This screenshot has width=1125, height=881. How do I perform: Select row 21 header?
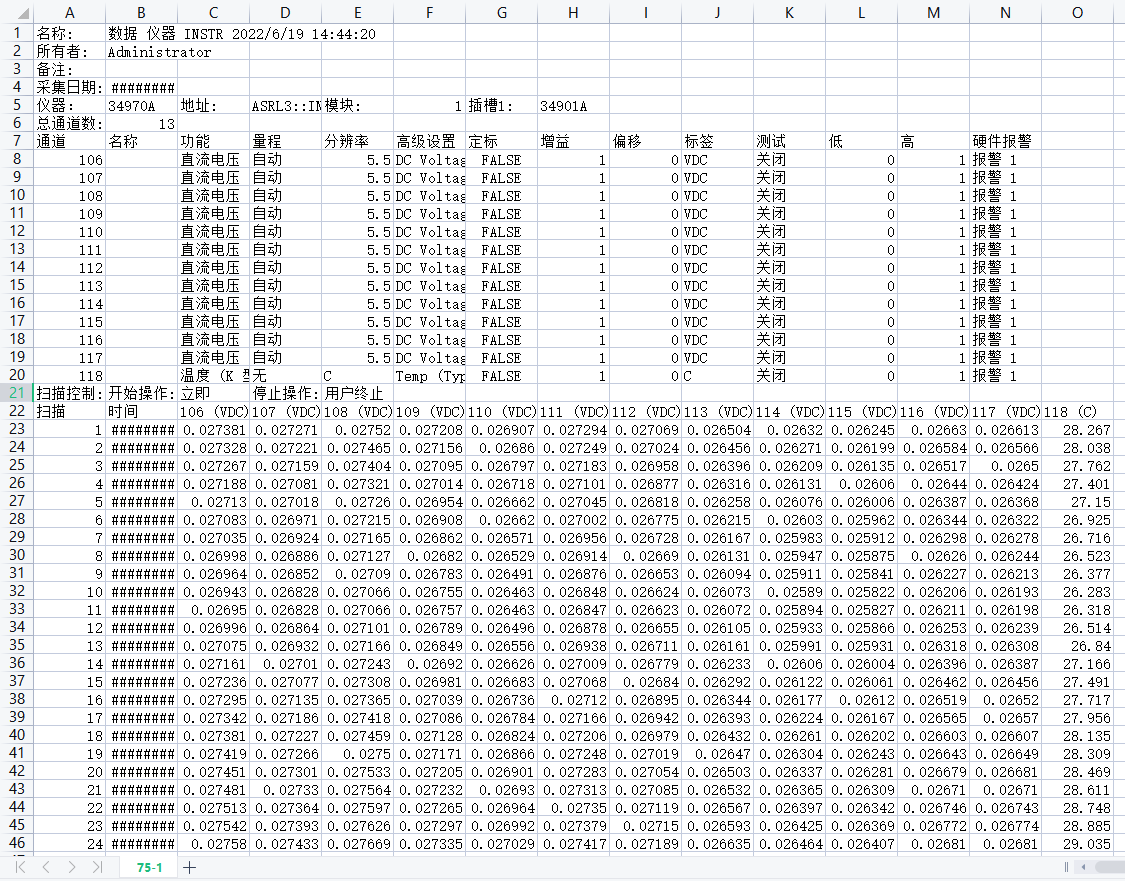click(17, 393)
